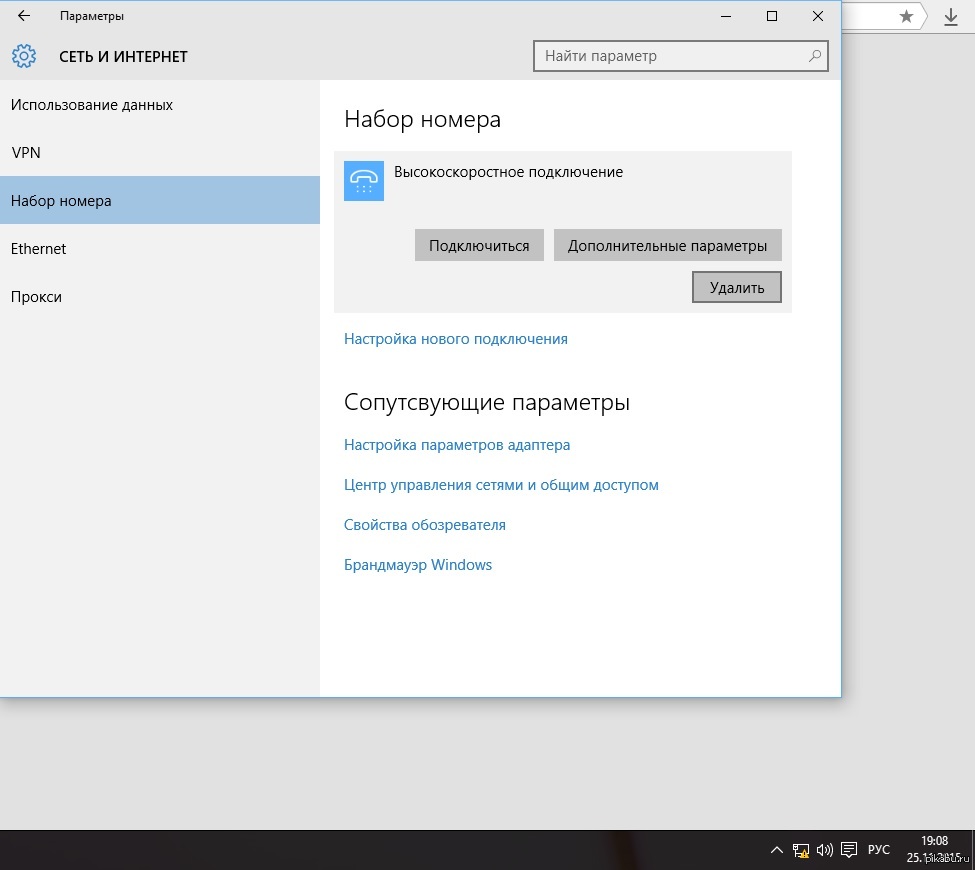Click the magnifier icon in the search box

(816, 56)
